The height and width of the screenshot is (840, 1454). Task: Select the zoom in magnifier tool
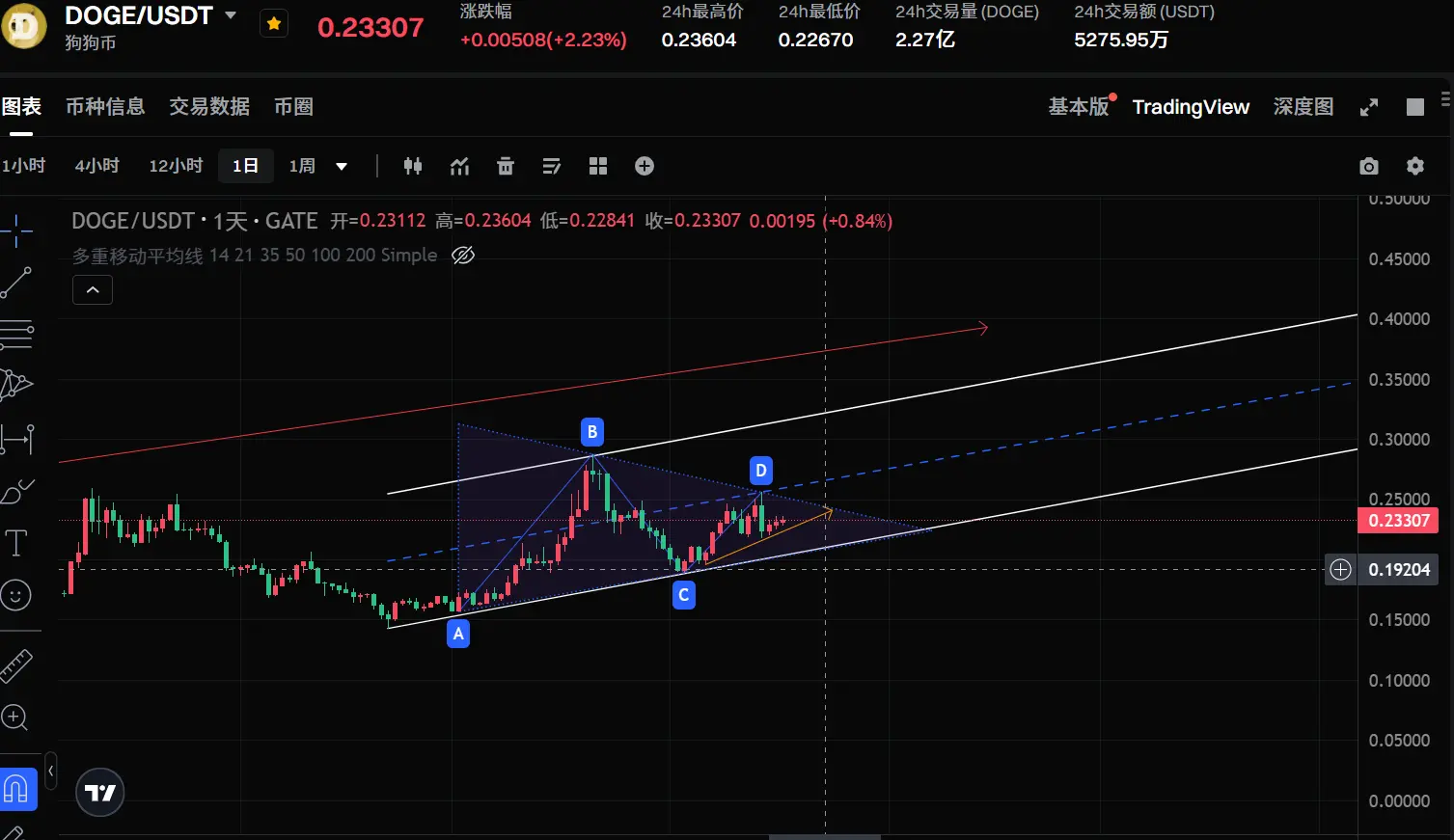15,717
